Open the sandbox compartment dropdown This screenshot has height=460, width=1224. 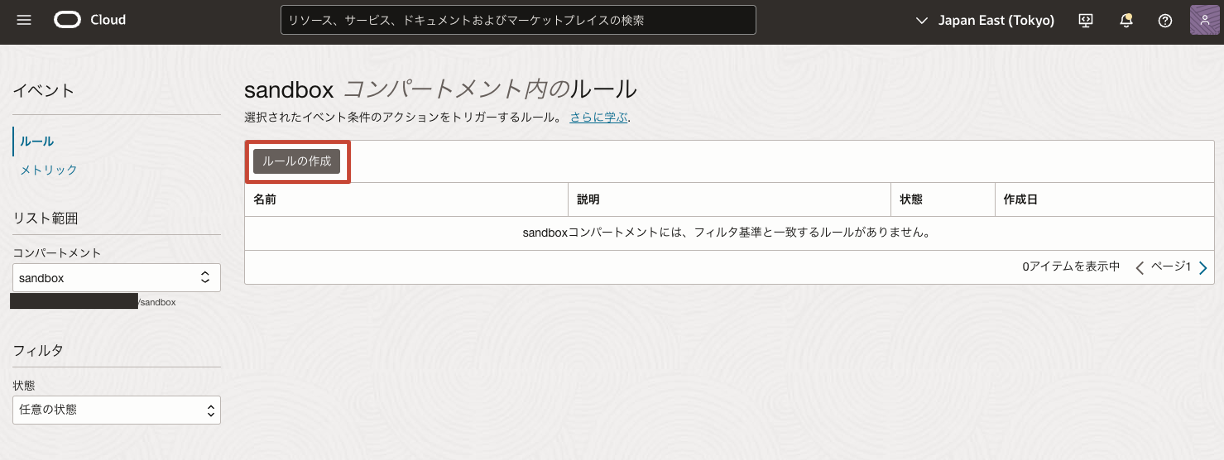click(116, 277)
